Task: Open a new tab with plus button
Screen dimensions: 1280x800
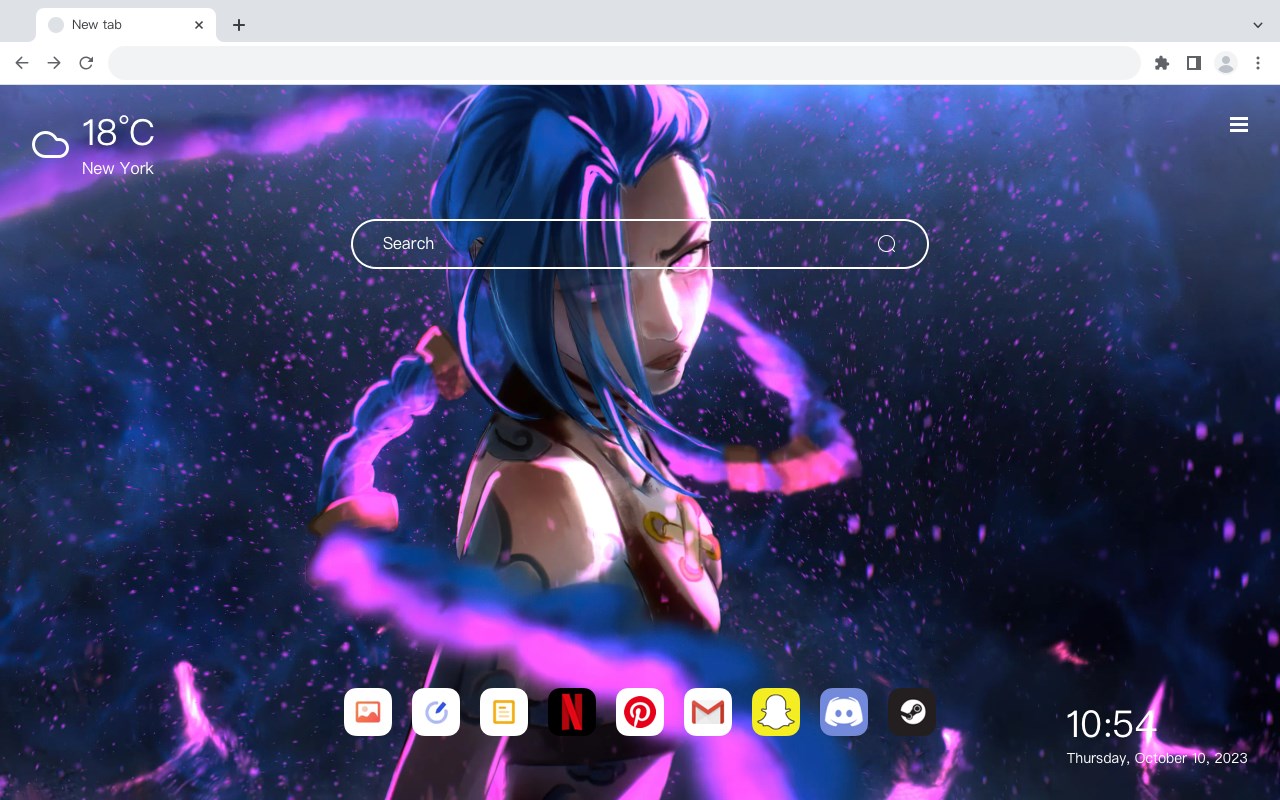Action: coord(238,25)
